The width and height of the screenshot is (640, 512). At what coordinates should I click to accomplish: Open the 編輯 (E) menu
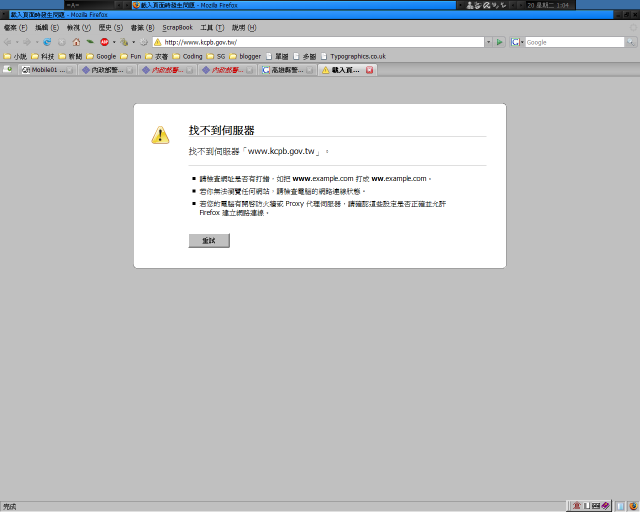pos(47,28)
